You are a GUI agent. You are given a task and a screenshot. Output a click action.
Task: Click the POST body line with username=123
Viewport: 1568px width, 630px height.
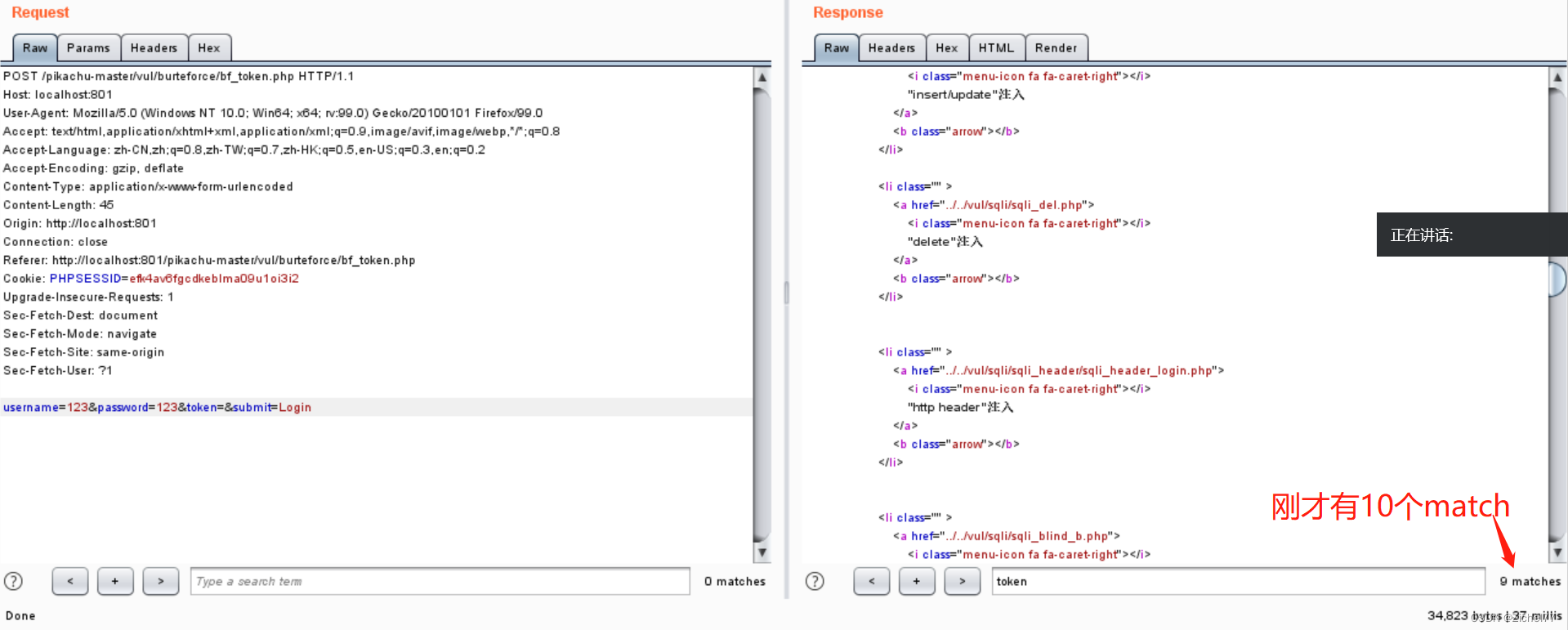[x=157, y=407]
